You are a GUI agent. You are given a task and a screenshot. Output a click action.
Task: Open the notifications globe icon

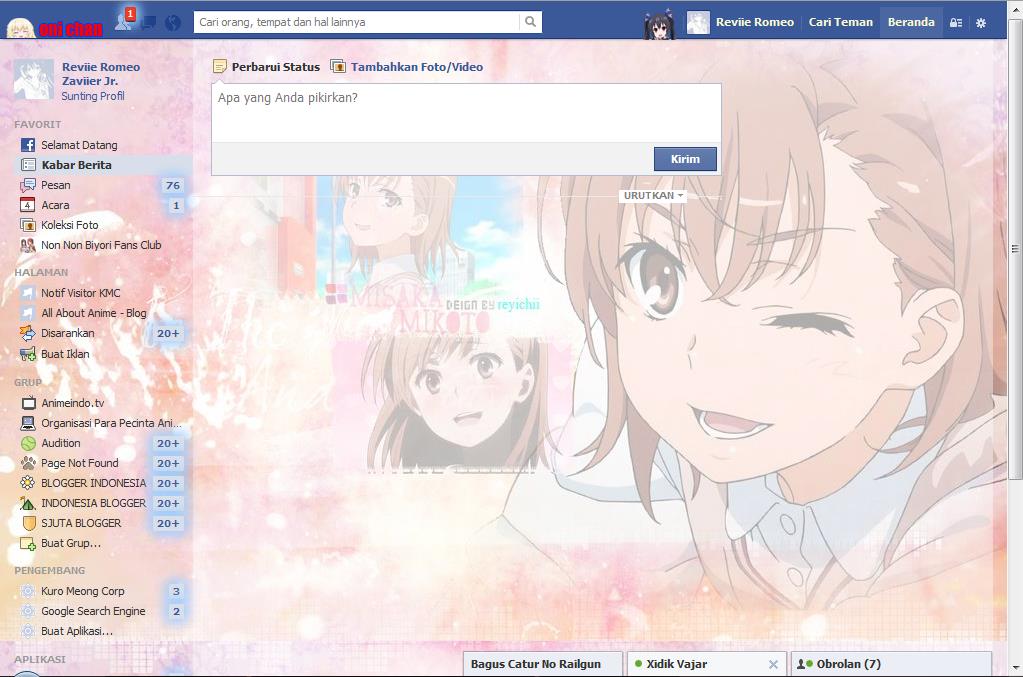point(173,23)
